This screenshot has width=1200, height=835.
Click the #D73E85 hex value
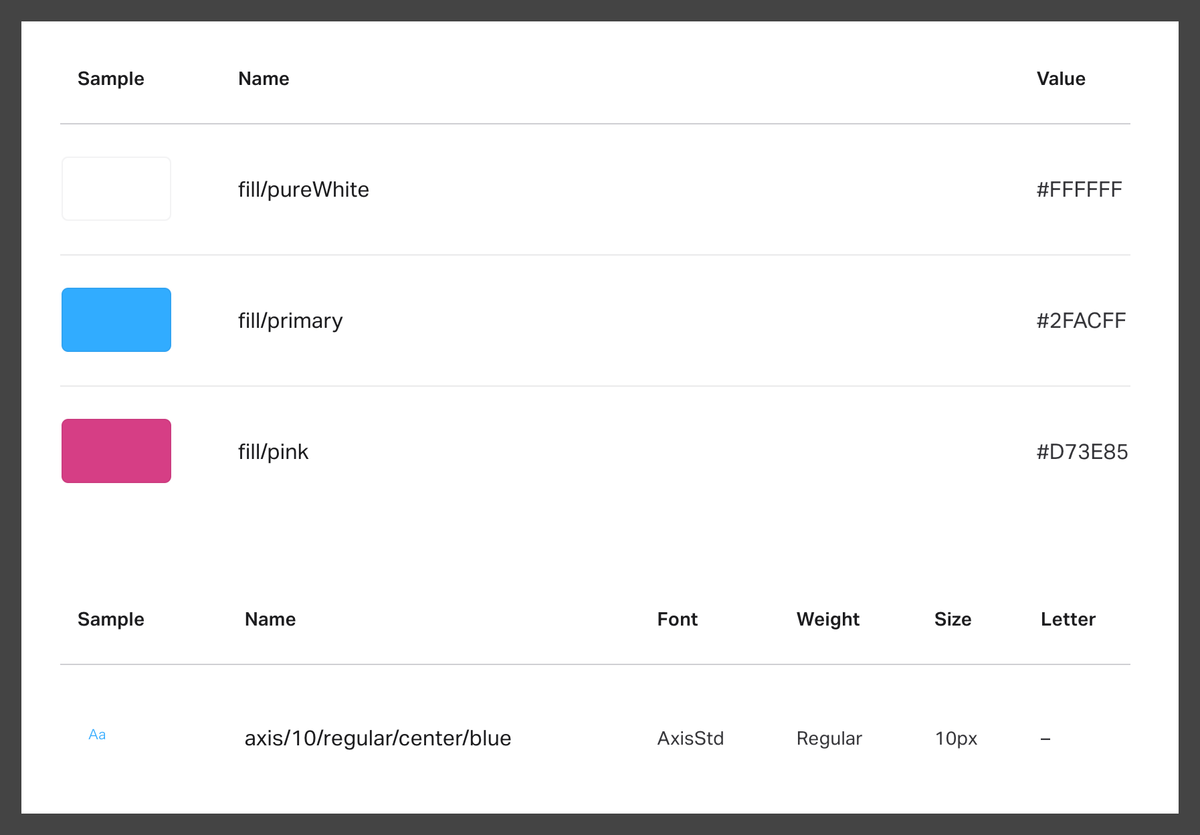1082,452
